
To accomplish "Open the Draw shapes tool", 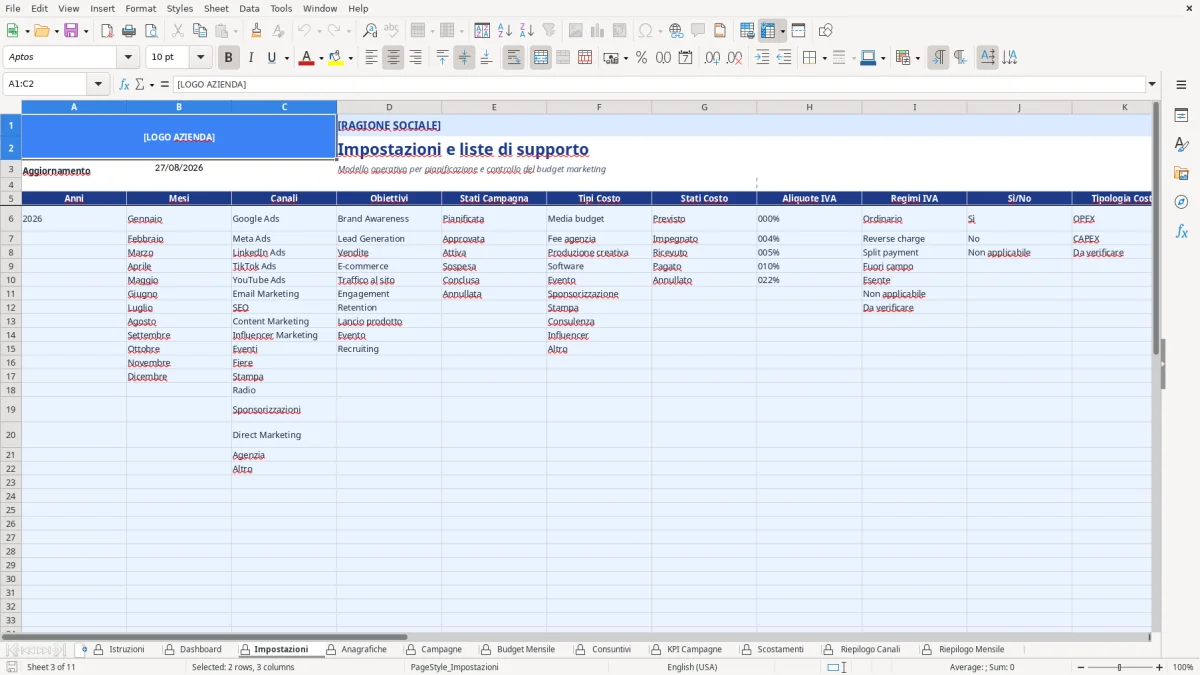I will point(825,31).
